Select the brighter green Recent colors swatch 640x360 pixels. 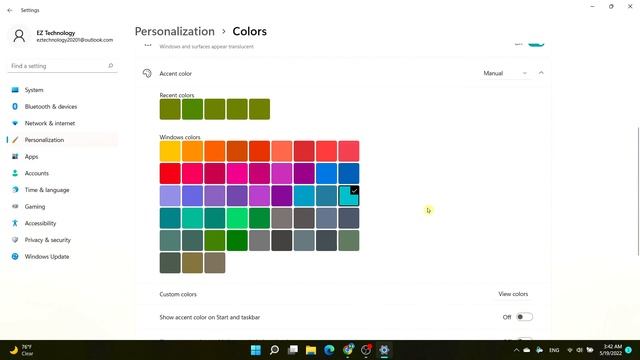(192, 109)
